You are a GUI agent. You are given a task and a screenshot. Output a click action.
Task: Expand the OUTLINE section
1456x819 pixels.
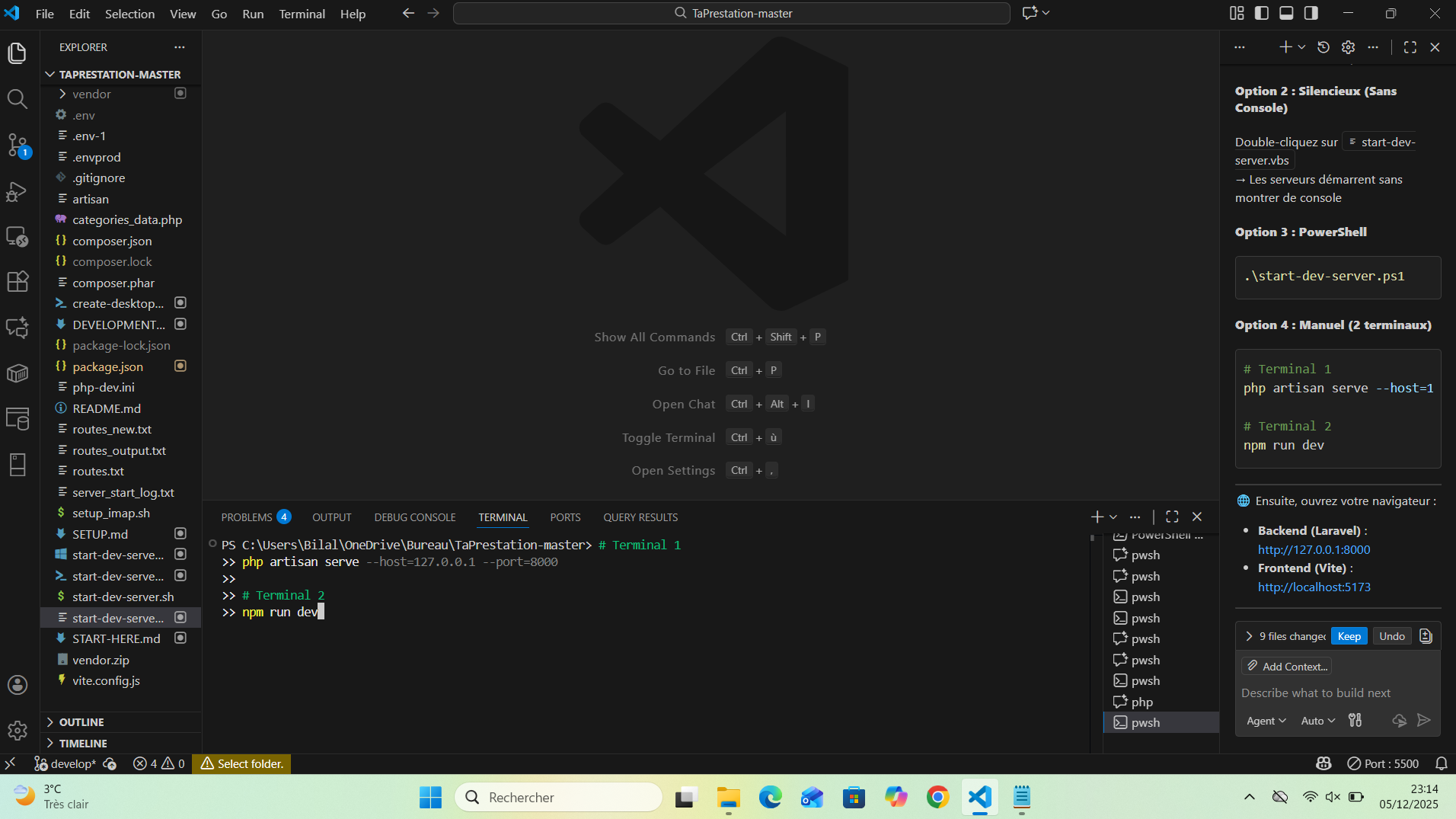81,721
